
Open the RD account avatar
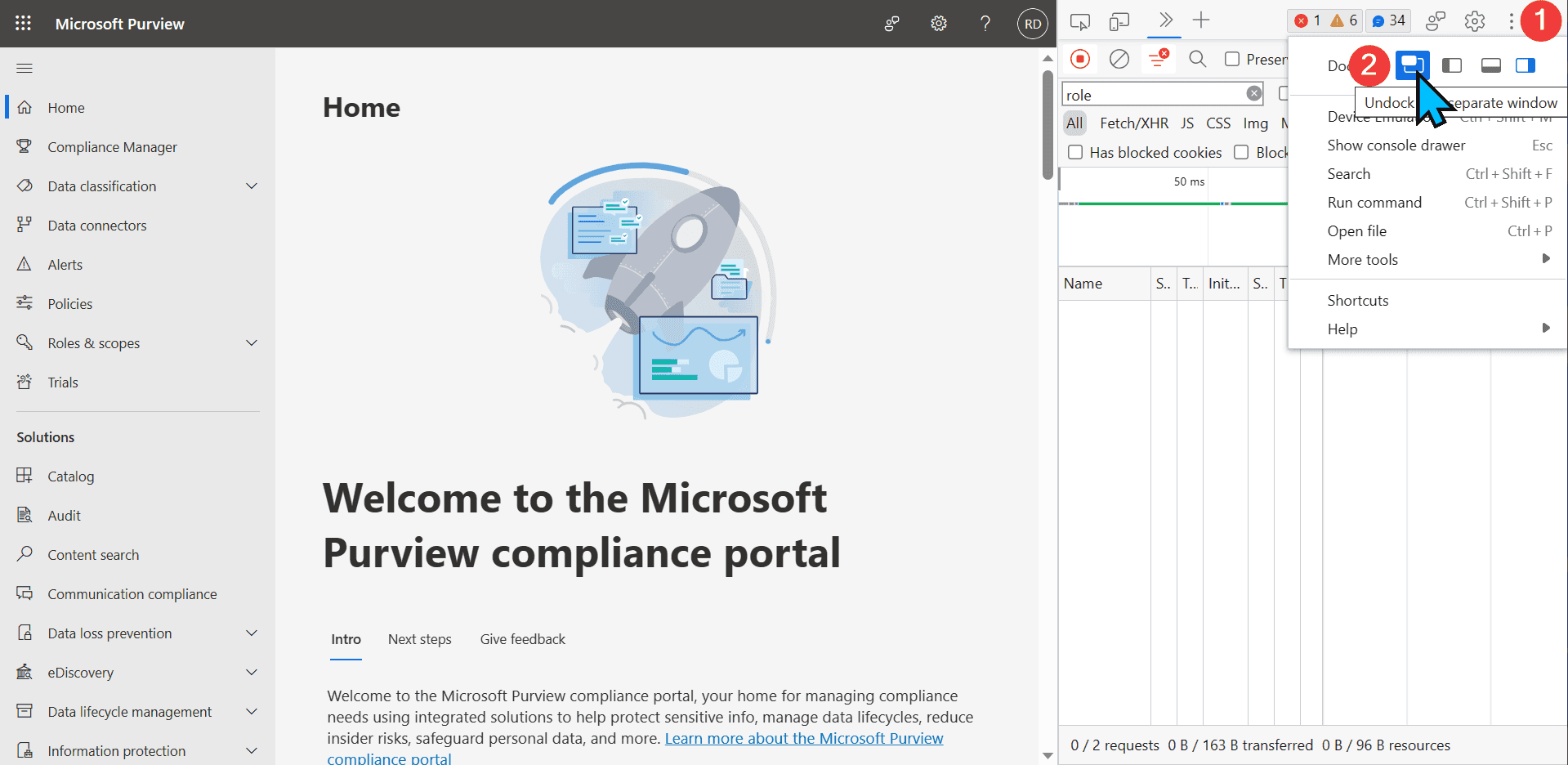click(1033, 24)
